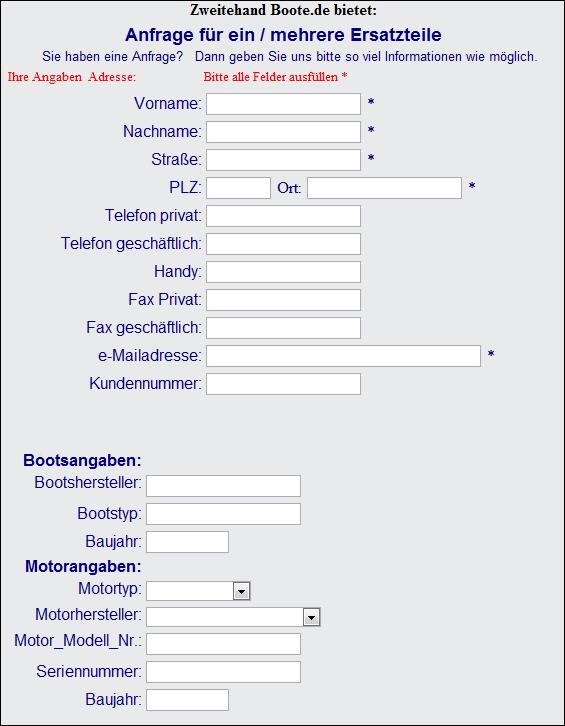
Task: Select the Ort city field
Action: tap(384, 188)
